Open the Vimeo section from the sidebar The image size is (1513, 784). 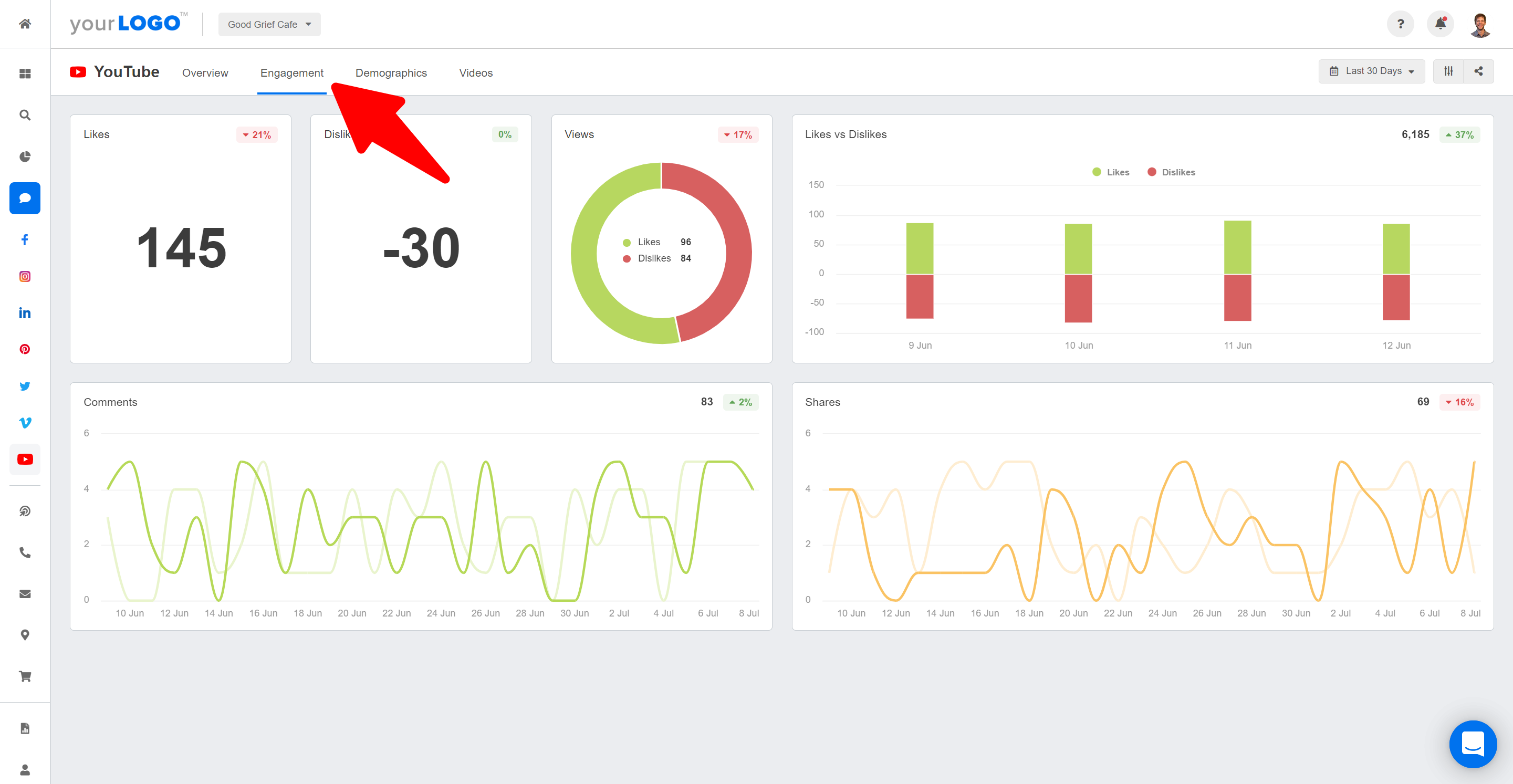pos(25,422)
